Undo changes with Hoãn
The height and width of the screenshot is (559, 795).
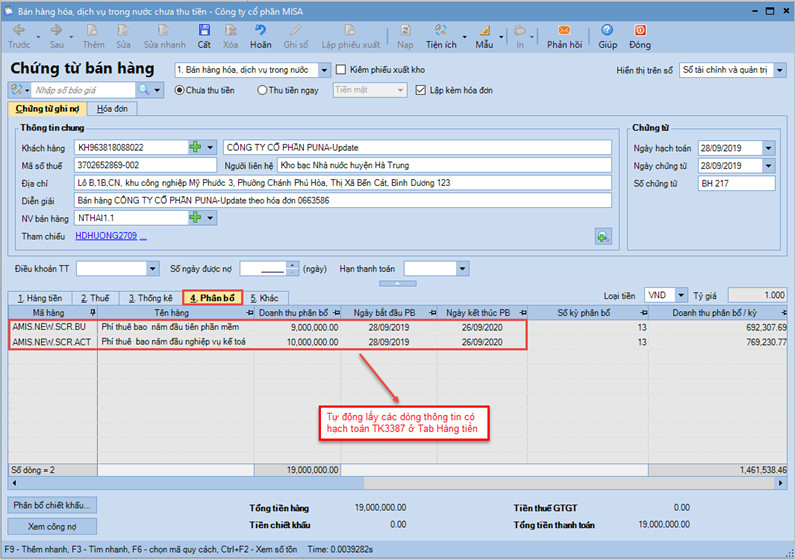260,36
